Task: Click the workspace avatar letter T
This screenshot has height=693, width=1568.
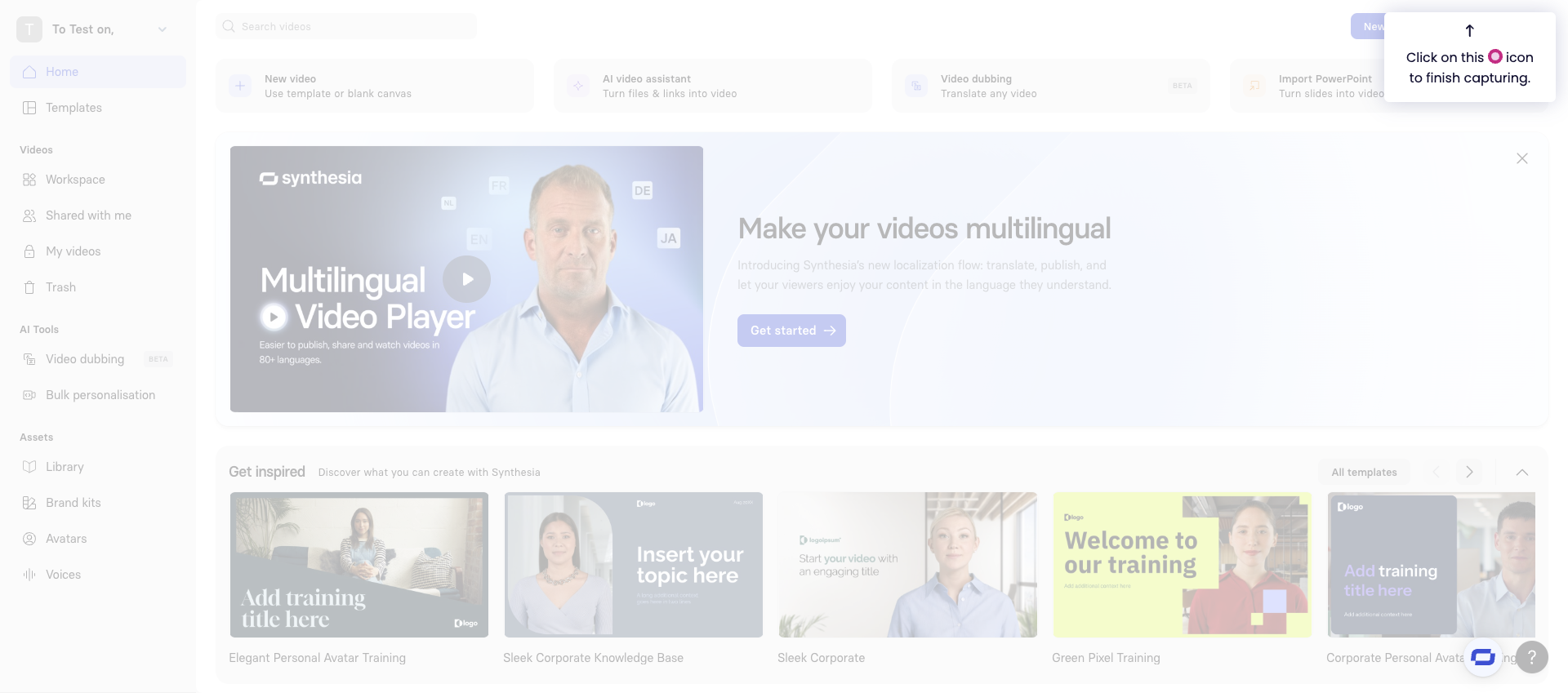Action: 29,29
